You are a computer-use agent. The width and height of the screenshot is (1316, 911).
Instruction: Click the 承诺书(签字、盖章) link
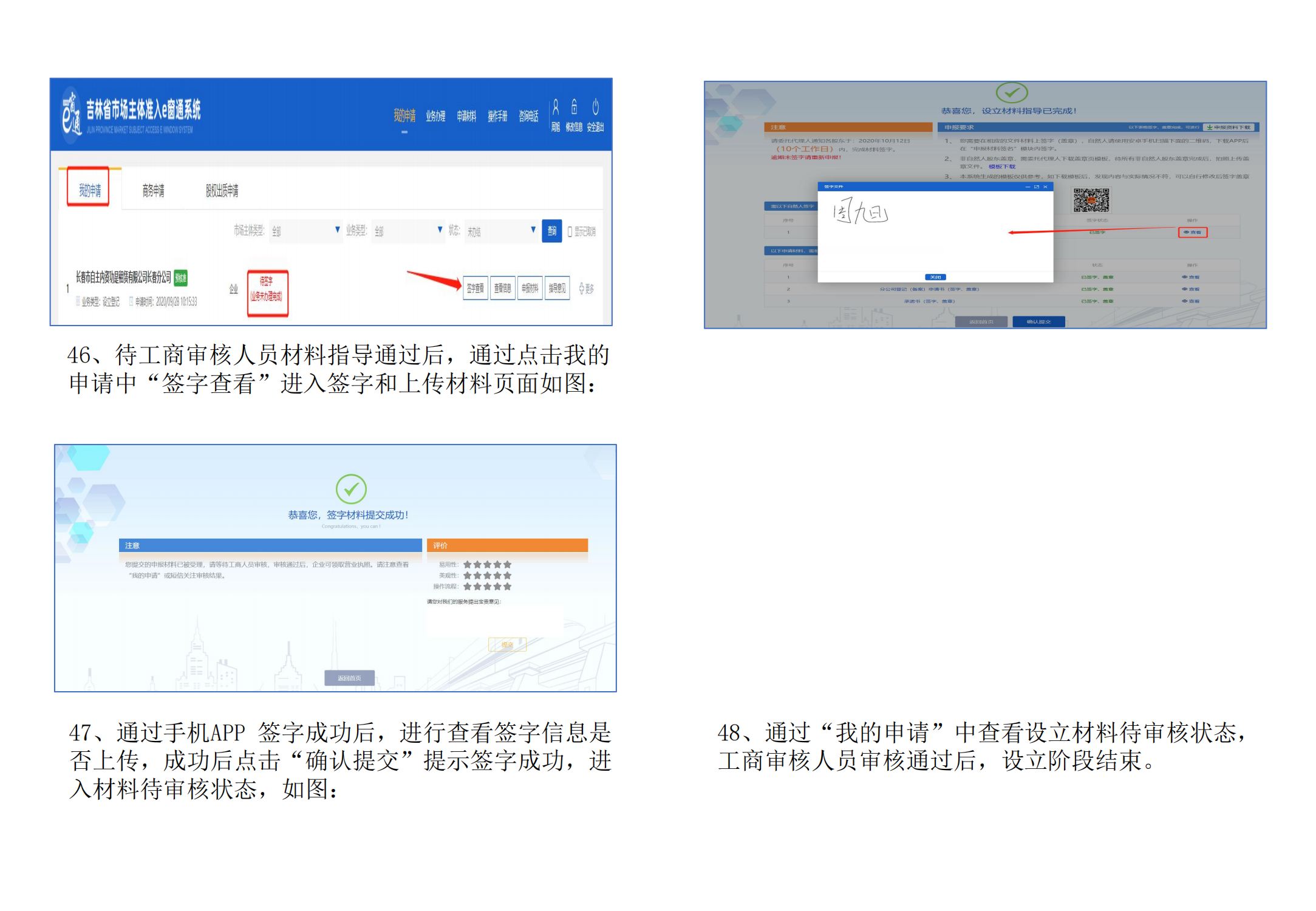click(929, 301)
